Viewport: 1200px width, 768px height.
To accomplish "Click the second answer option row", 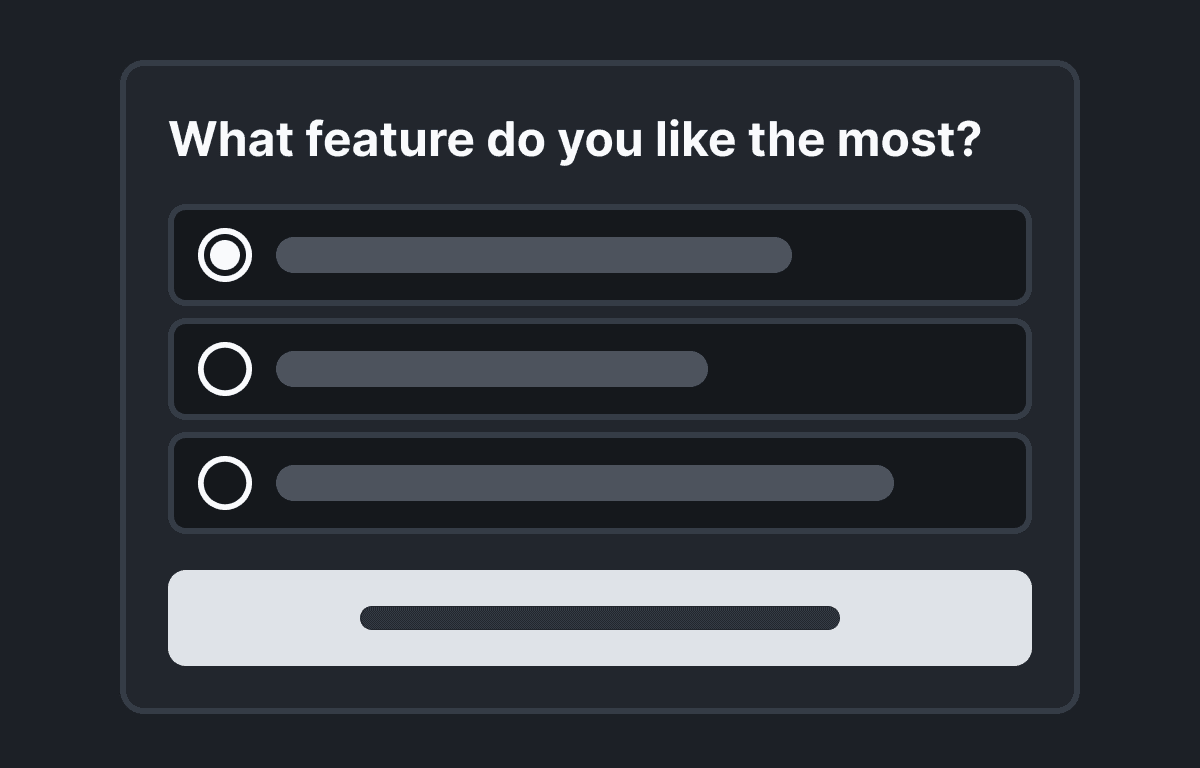I will point(600,369).
